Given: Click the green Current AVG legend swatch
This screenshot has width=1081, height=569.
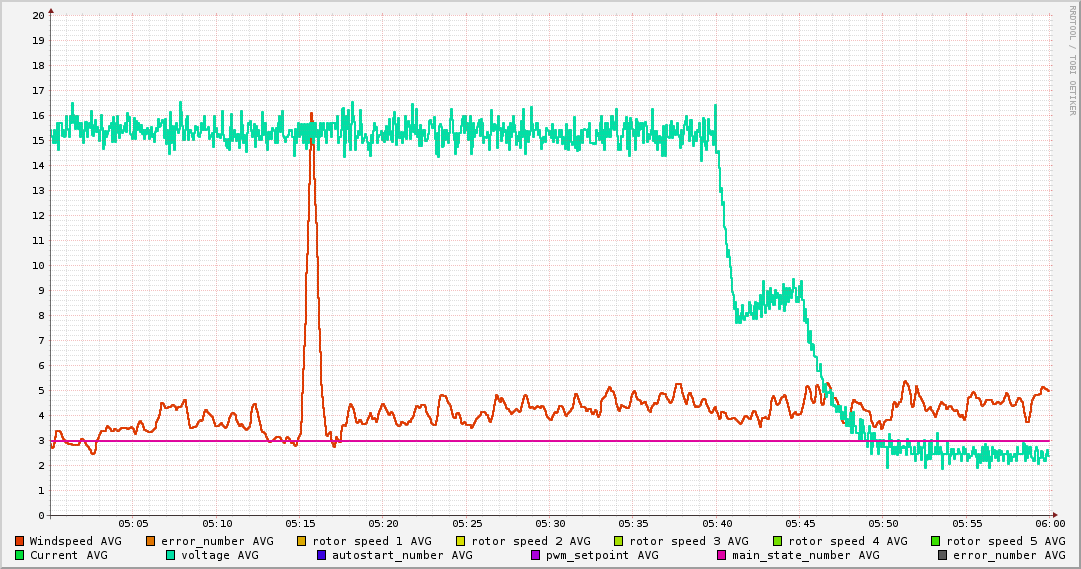Looking at the screenshot, I should (x=20, y=555).
